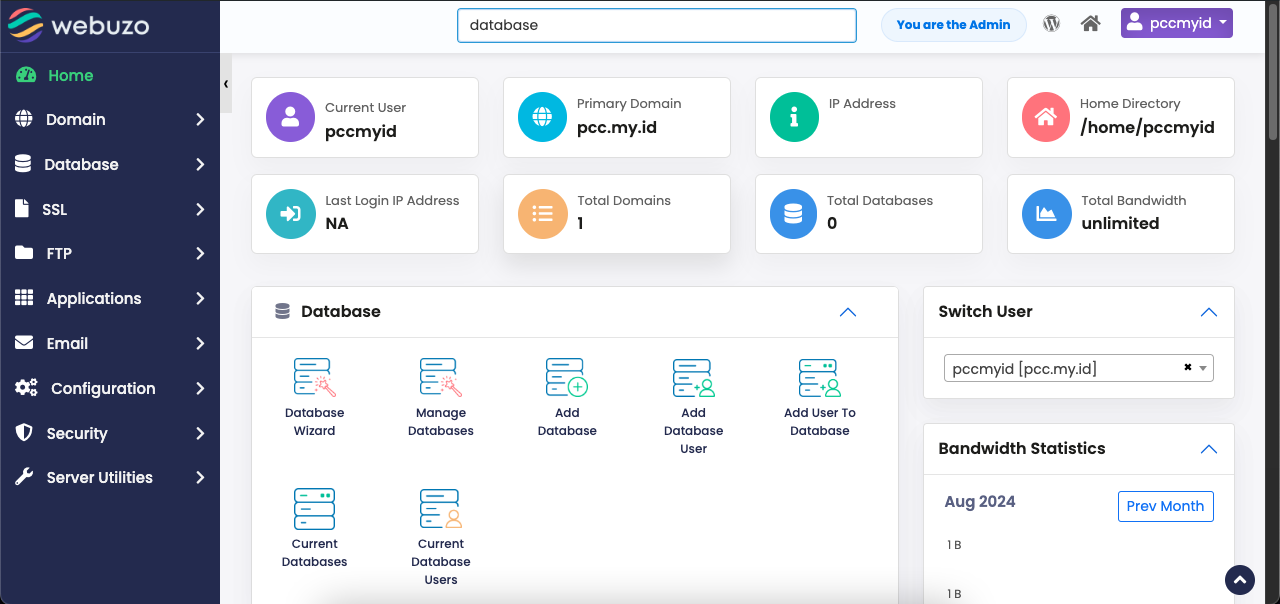Select the Manage Databases icon
Screen dimensions: 1280x604
coord(440,396)
